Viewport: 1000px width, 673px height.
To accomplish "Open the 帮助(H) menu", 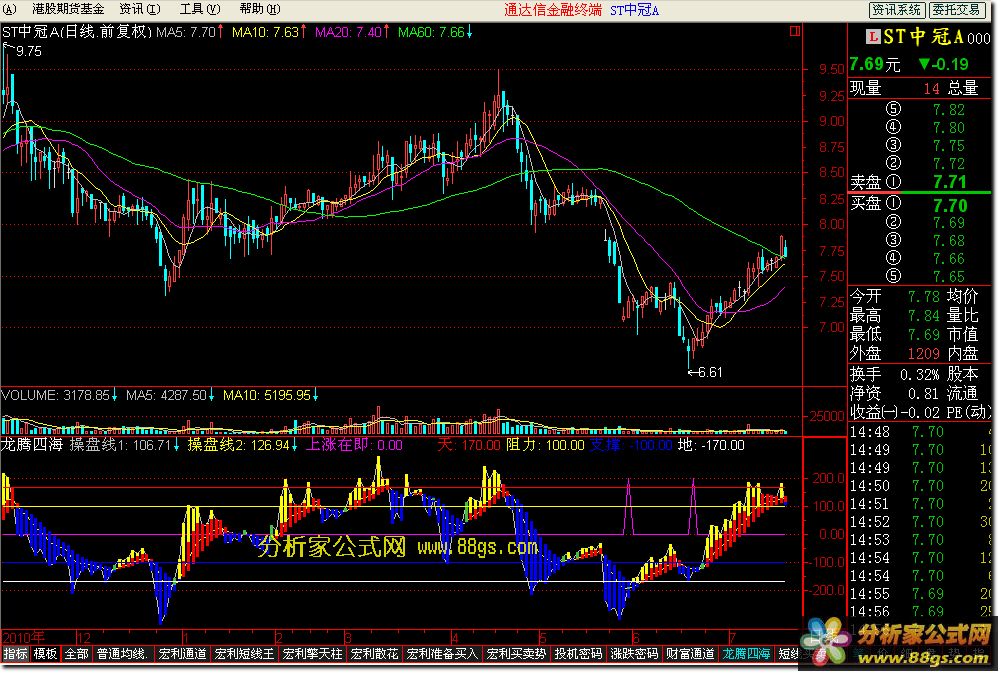I will point(260,9).
